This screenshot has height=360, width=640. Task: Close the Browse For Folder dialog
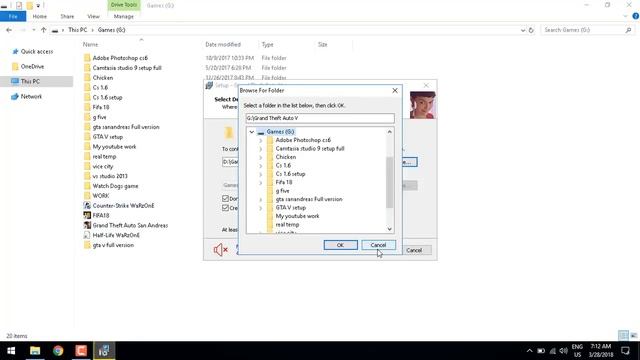[x=395, y=91]
